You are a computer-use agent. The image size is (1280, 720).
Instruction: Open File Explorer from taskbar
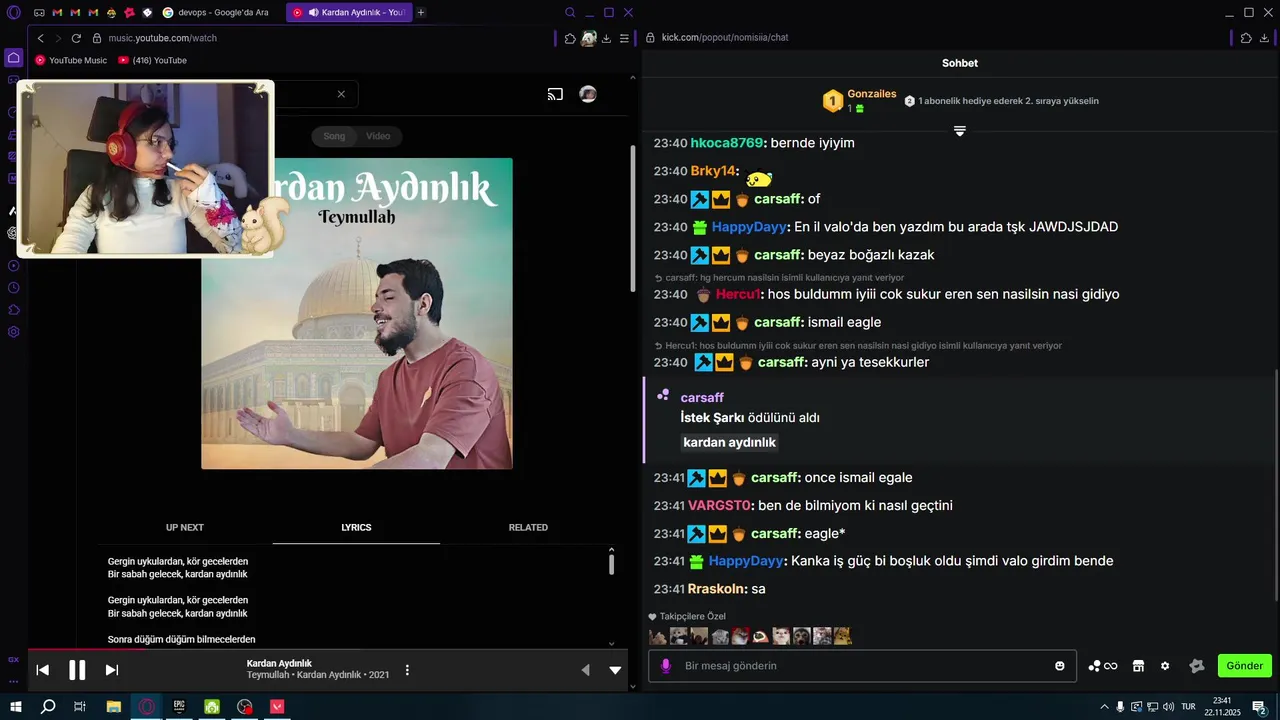(114, 706)
